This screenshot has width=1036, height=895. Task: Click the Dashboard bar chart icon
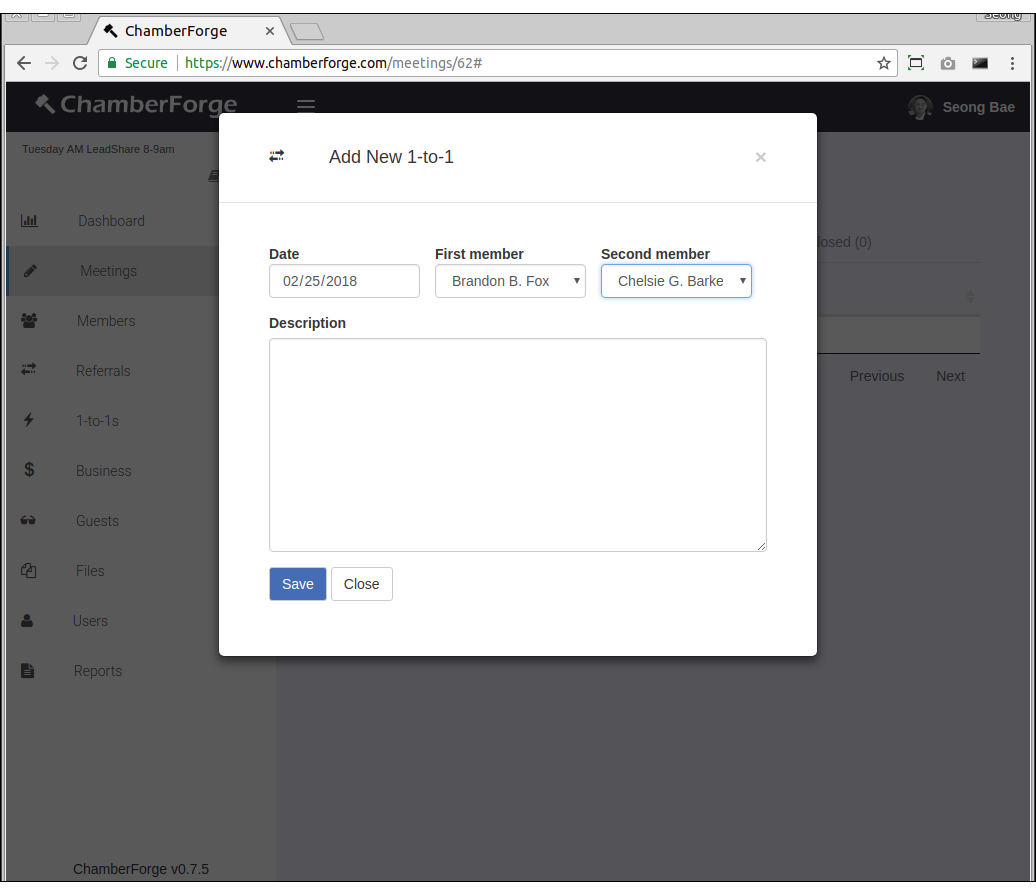tap(29, 221)
